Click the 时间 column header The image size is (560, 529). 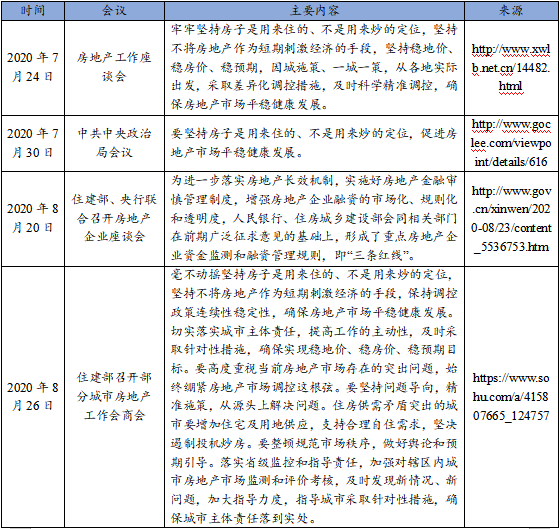pyautogui.click(x=32, y=11)
